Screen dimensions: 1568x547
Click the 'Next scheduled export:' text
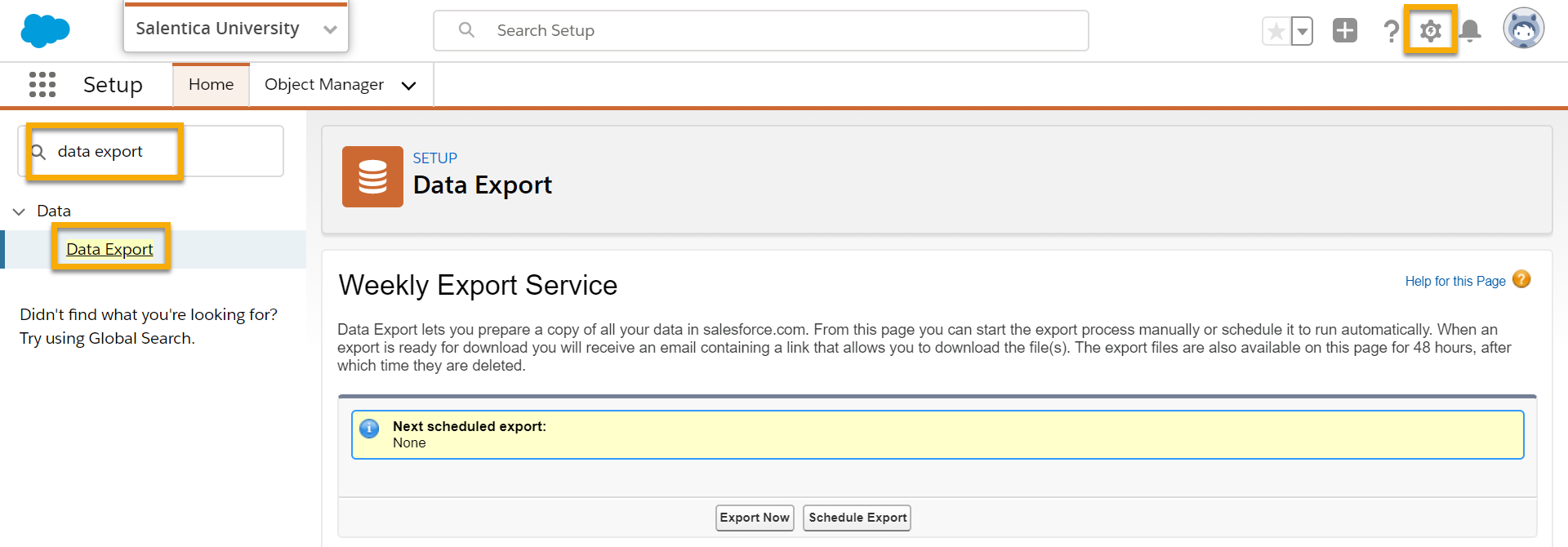click(x=470, y=426)
